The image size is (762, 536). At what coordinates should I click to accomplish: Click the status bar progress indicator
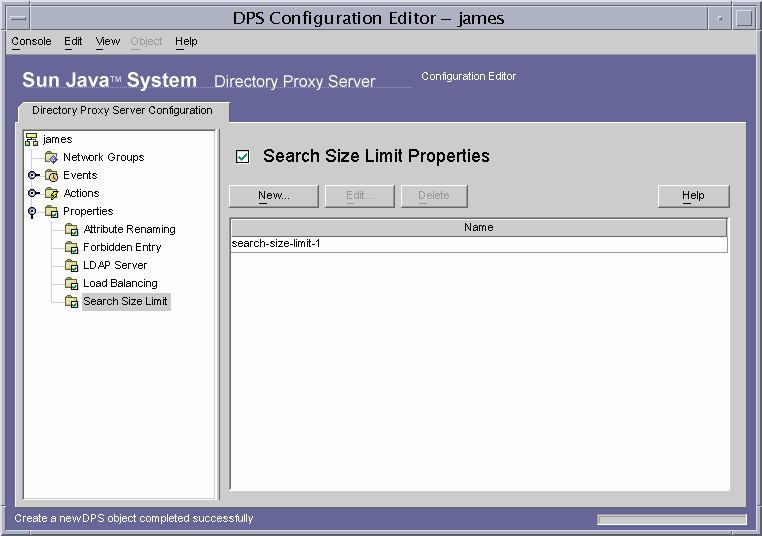(672, 519)
